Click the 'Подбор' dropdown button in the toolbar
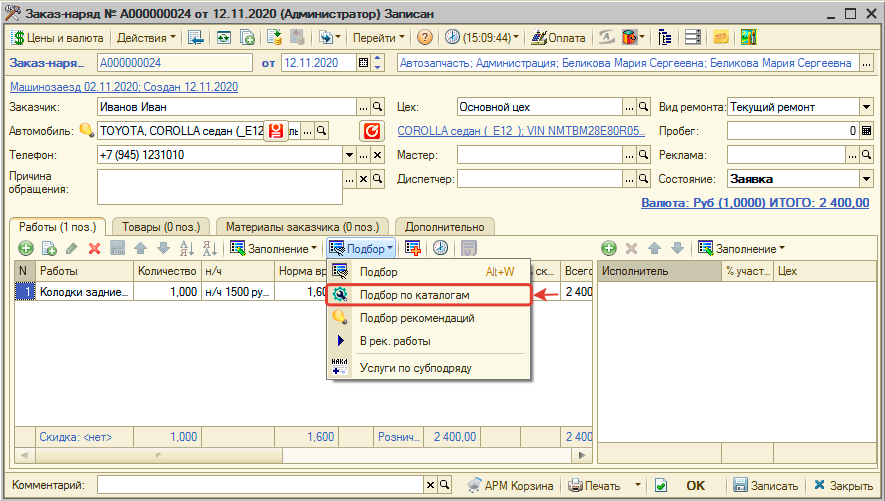This screenshot has height=501, width=885. [361, 248]
